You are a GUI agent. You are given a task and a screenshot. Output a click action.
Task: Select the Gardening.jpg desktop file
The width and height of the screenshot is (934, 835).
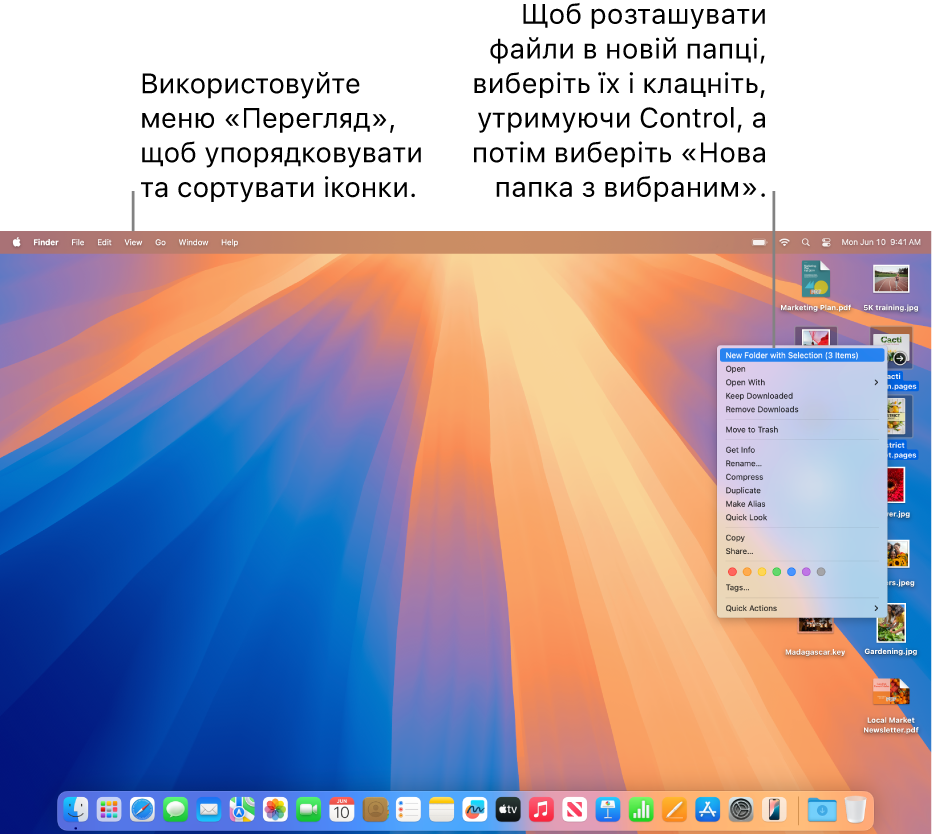coord(891,630)
